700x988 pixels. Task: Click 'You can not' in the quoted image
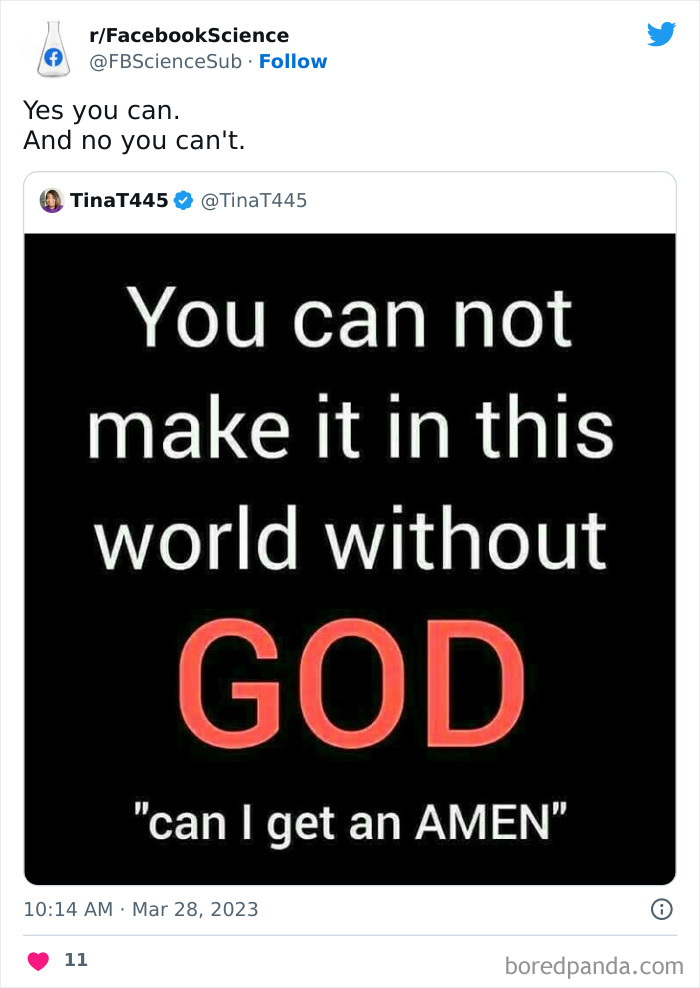coord(350,317)
